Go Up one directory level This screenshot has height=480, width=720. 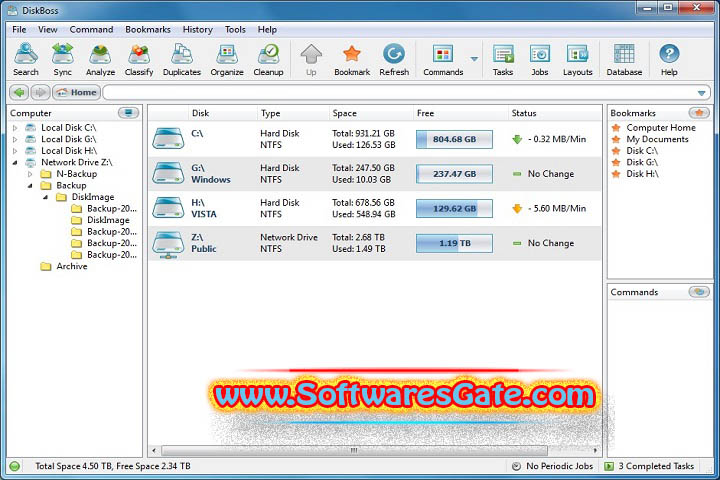coord(311,59)
